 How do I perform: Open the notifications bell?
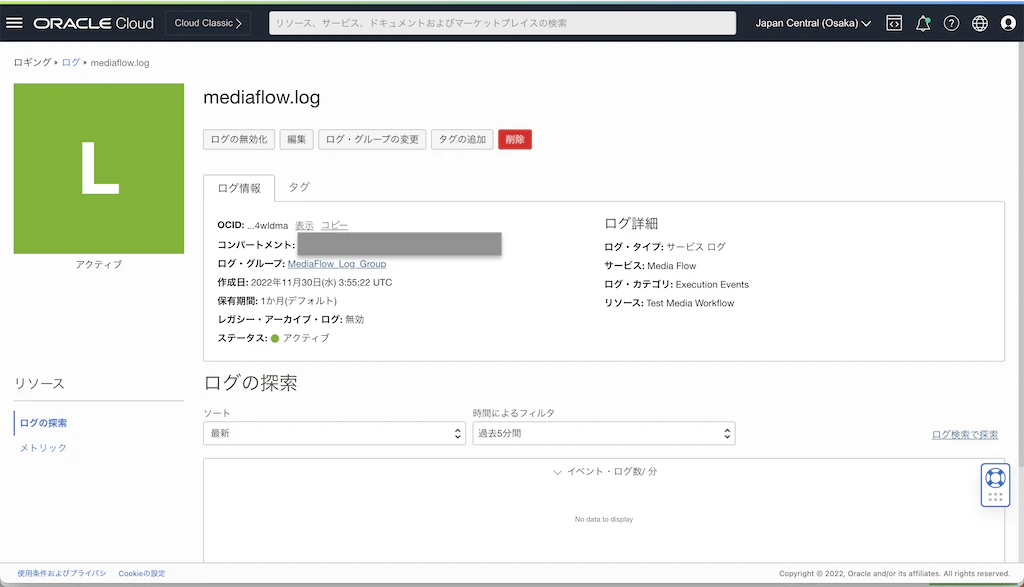pyautogui.click(x=923, y=23)
